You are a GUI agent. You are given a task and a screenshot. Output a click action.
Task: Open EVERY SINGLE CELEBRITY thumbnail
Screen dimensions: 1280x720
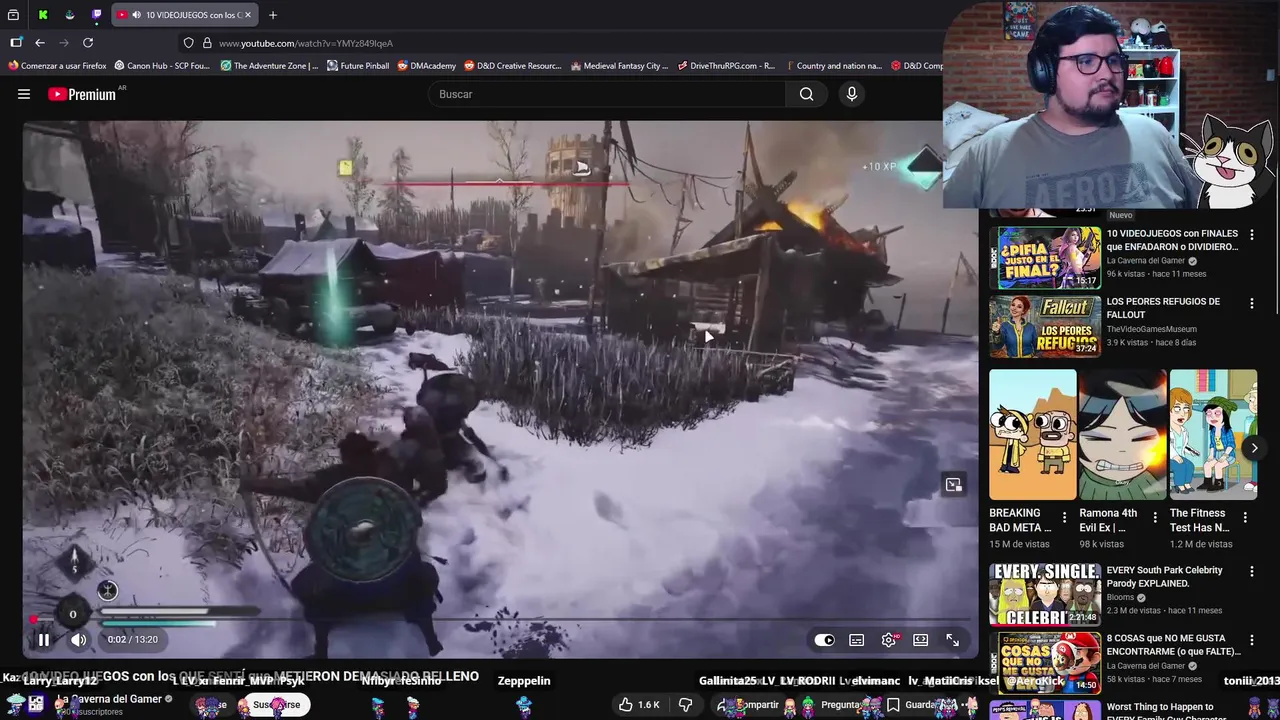pyautogui.click(x=1045, y=594)
